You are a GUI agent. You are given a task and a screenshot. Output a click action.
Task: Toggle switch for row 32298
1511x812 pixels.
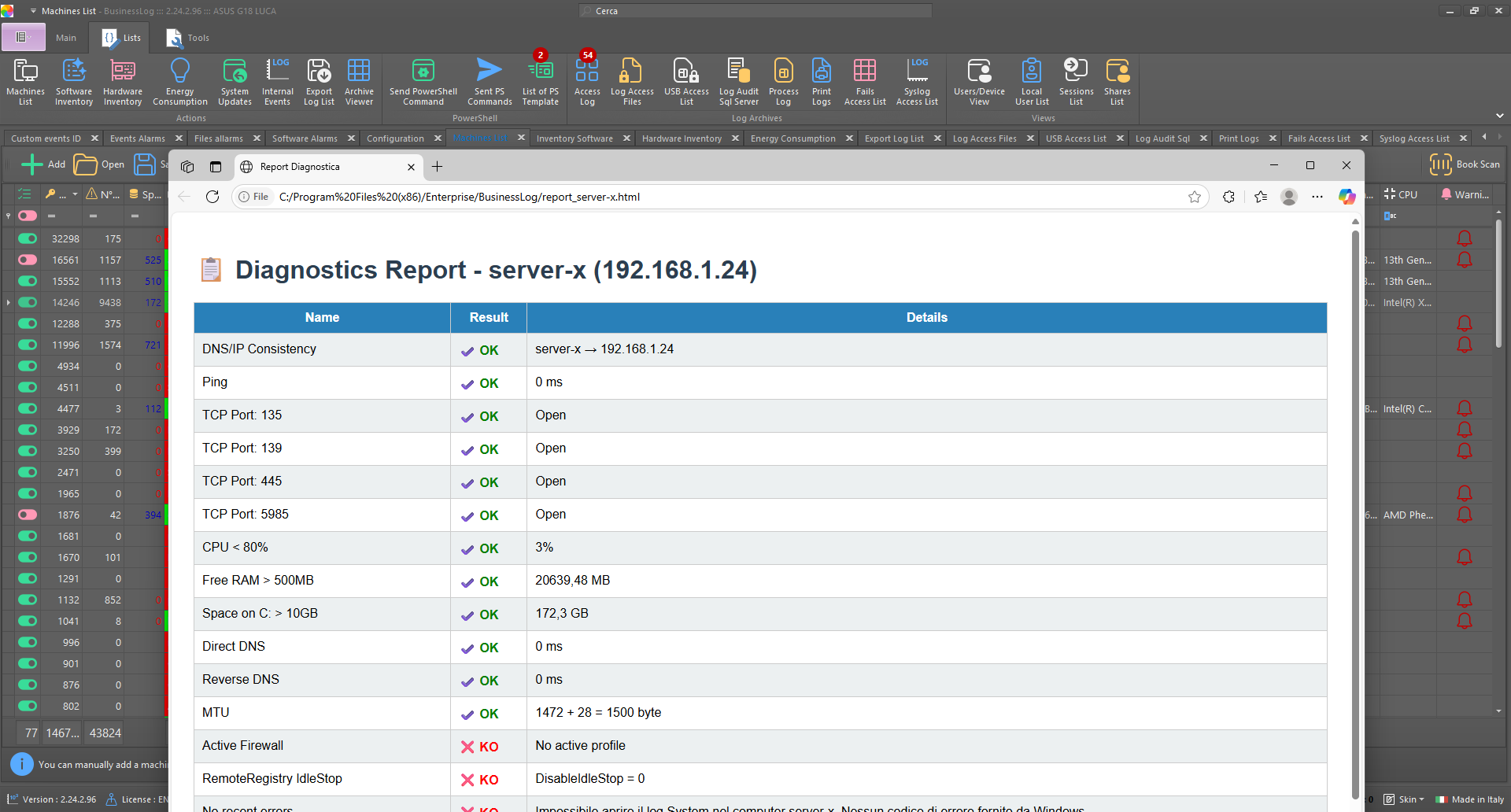[28, 238]
